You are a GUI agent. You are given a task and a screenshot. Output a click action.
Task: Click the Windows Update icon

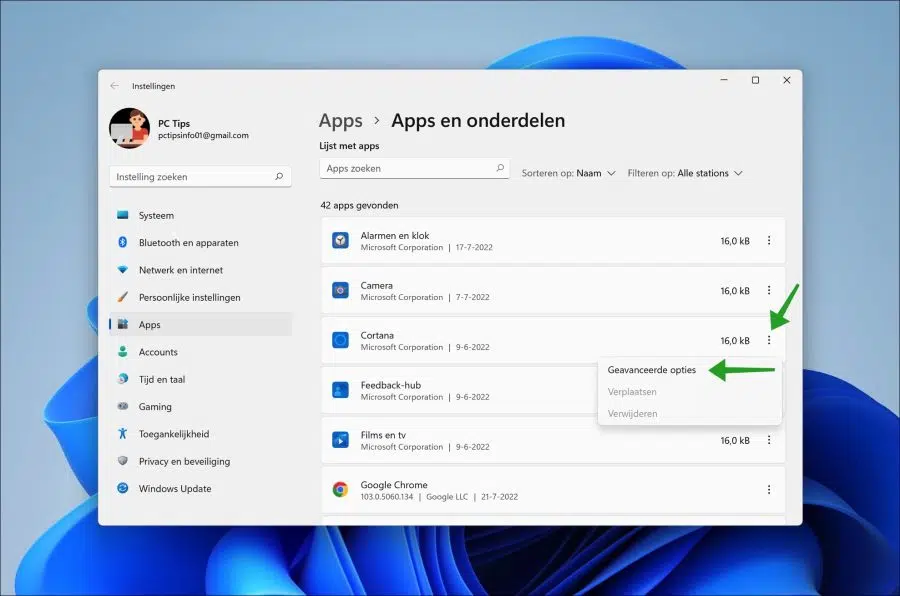pos(122,488)
